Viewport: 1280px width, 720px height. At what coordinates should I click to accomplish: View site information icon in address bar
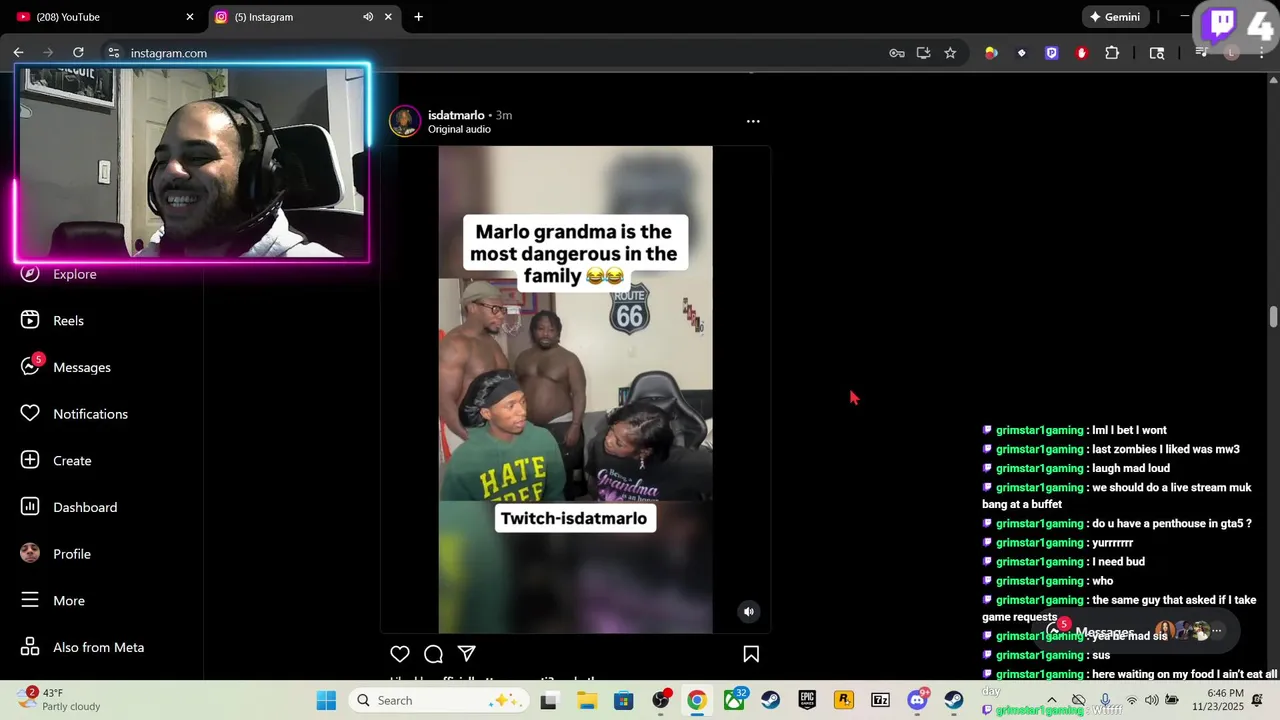pyautogui.click(x=114, y=53)
